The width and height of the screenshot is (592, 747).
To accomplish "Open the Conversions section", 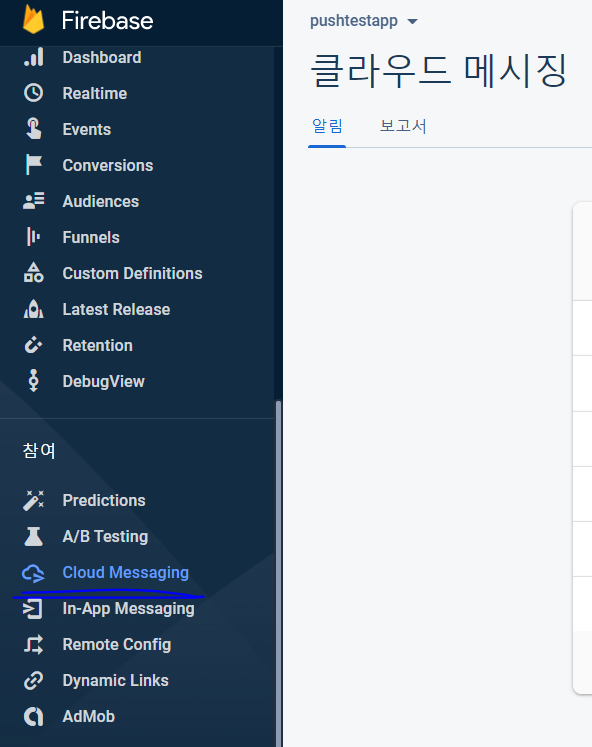I will (x=108, y=165).
